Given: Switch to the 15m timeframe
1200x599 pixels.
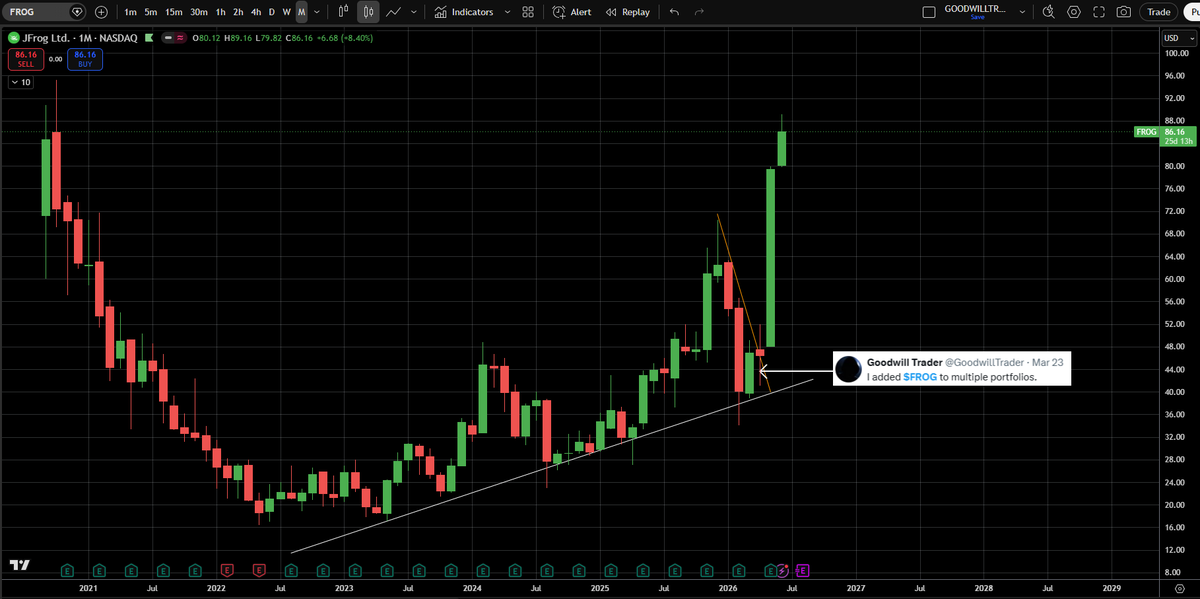Looking at the screenshot, I should click(174, 12).
